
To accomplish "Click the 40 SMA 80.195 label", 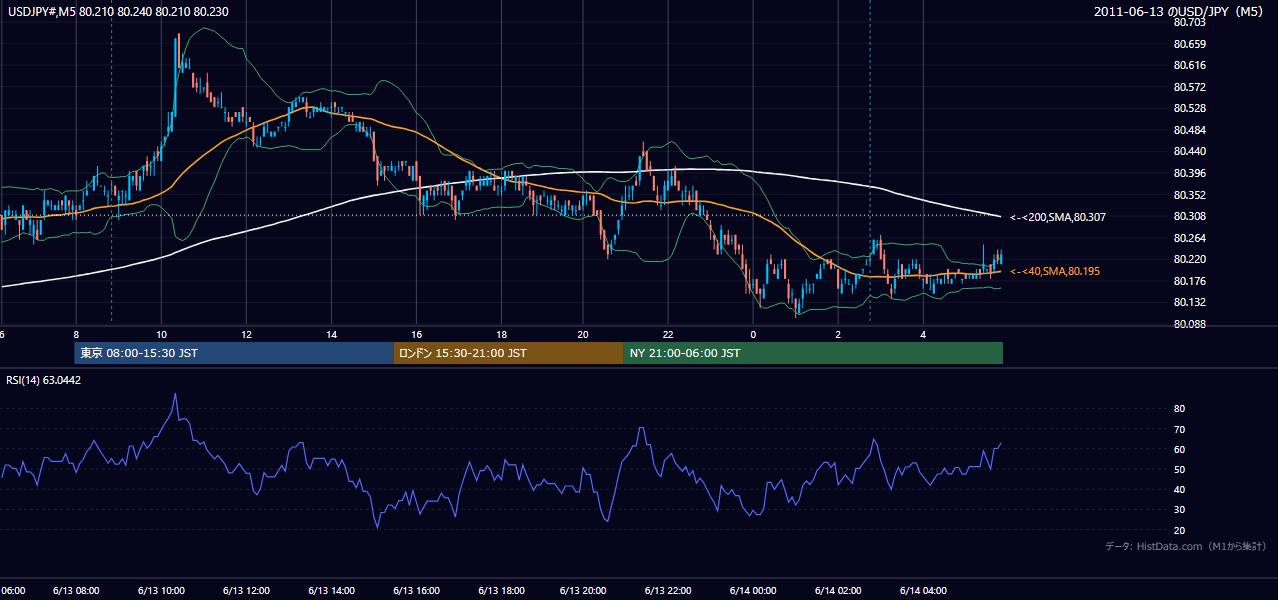I will (1057, 271).
